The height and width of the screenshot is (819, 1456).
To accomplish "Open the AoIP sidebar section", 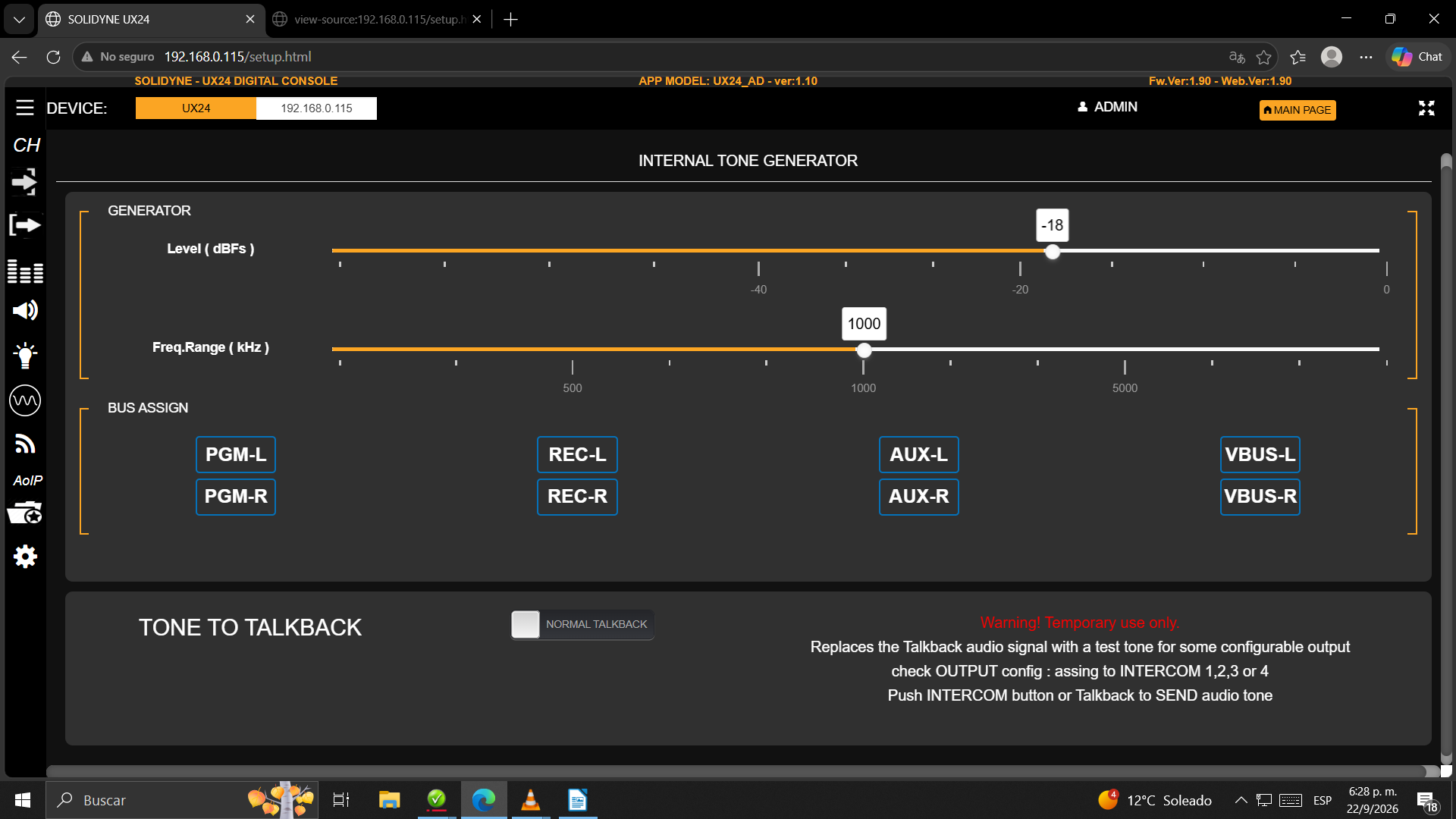I will [x=28, y=481].
